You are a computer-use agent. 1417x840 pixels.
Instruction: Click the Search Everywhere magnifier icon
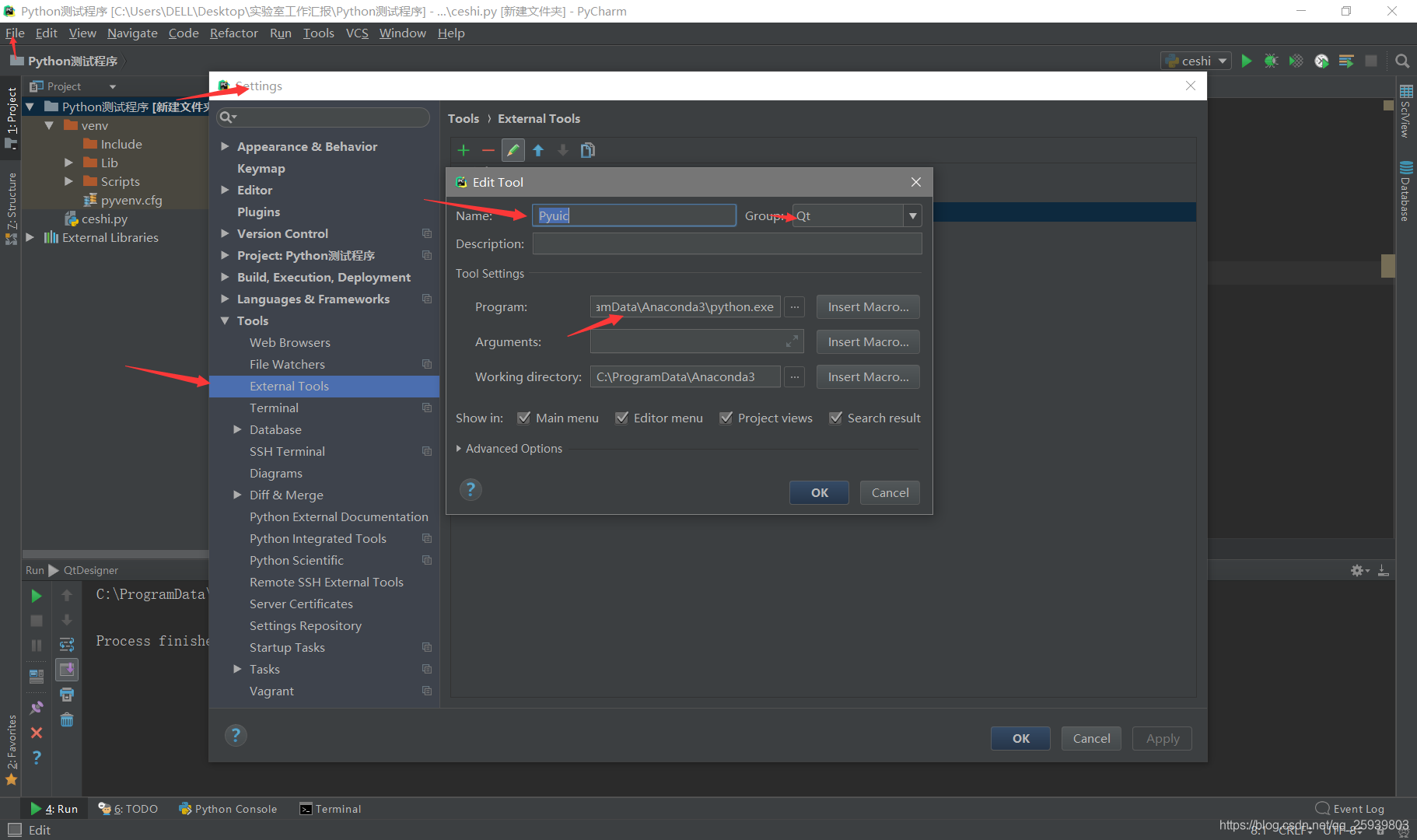point(1402,61)
